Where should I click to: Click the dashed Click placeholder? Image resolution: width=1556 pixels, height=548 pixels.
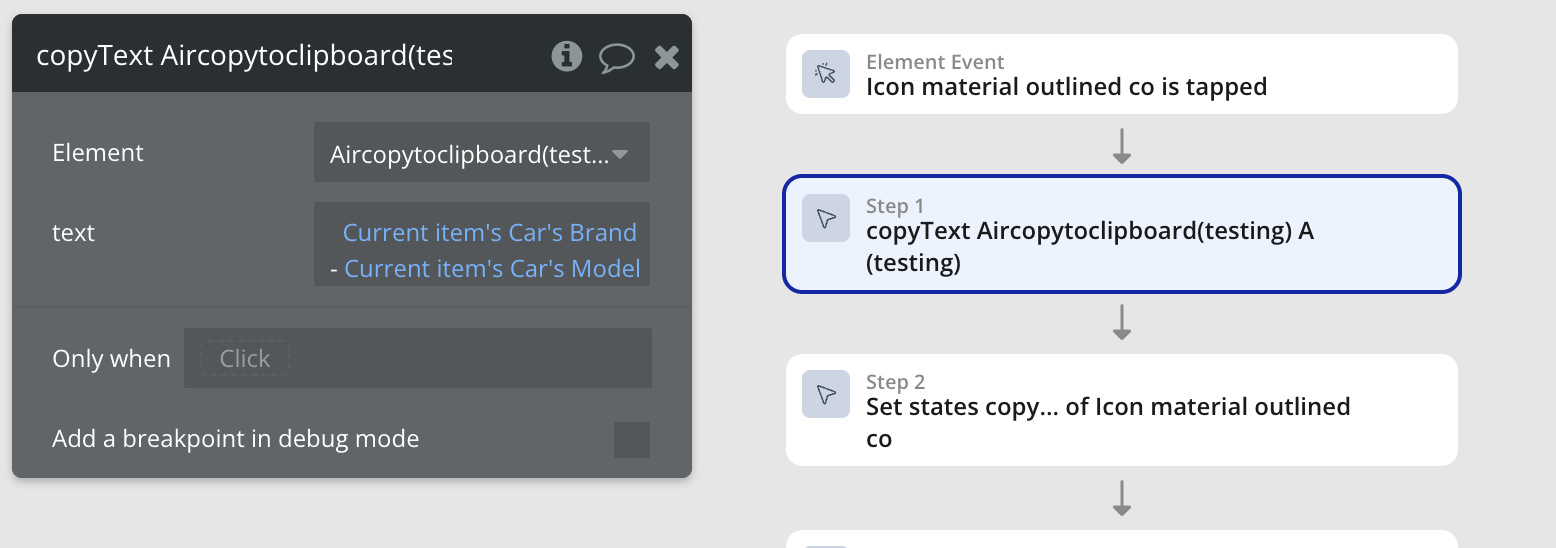[245, 358]
